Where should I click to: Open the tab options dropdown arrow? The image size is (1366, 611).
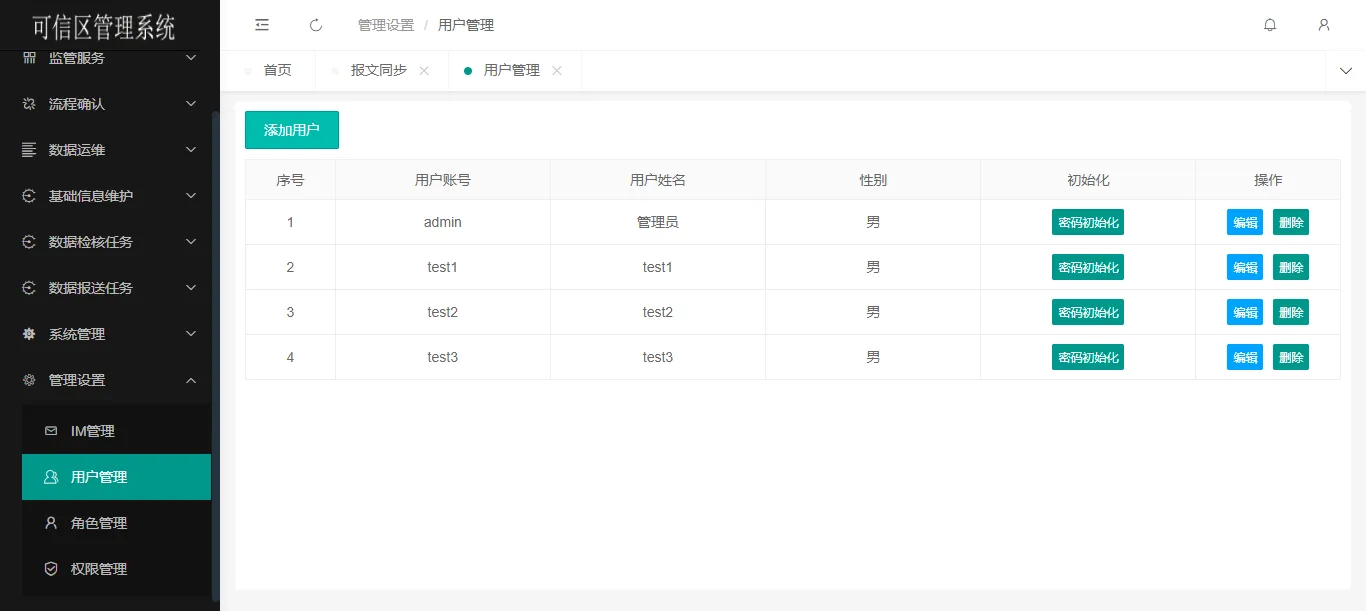pyautogui.click(x=1345, y=71)
